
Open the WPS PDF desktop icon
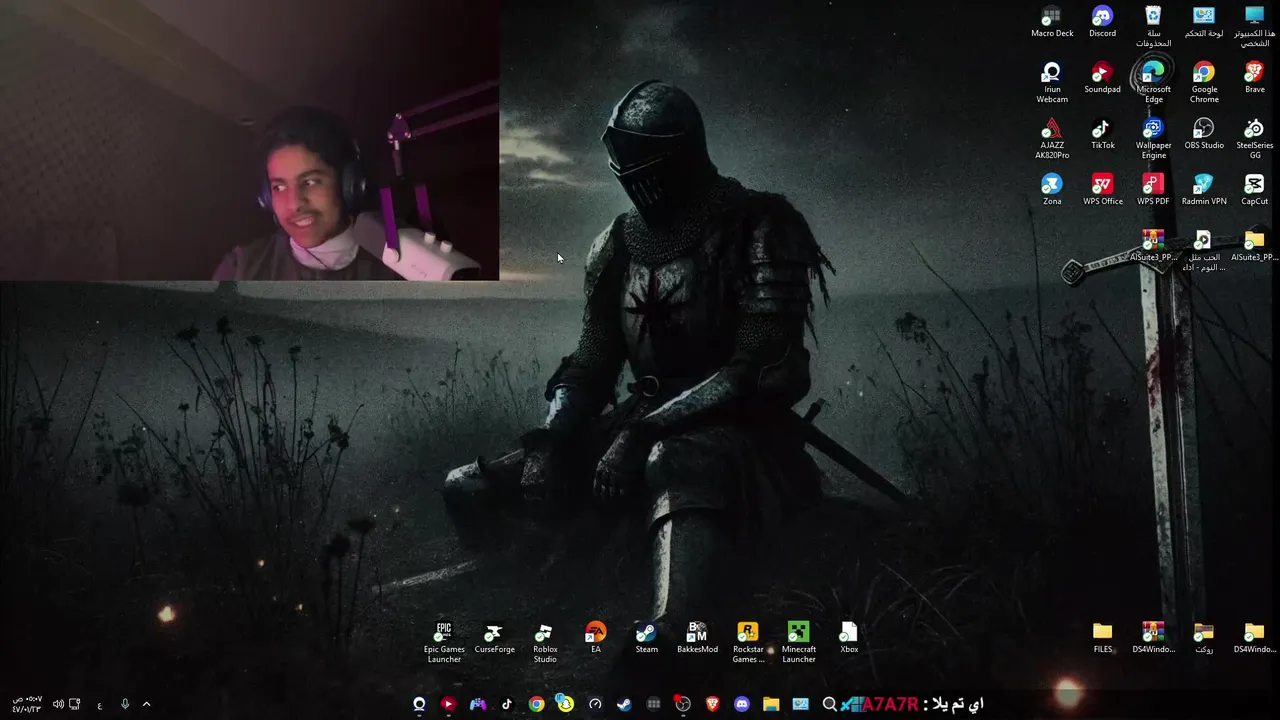1153,190
